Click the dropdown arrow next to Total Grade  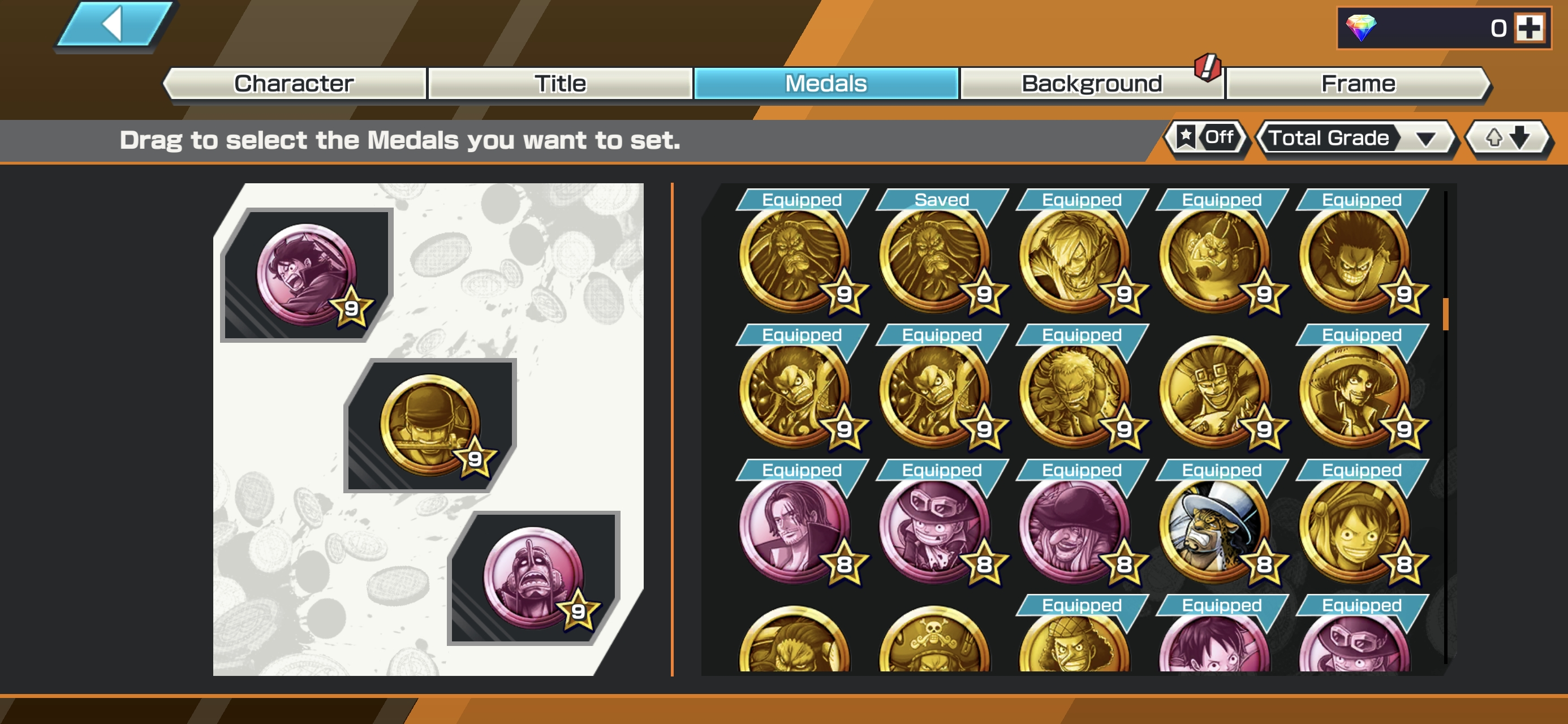tap(1425, 139)
